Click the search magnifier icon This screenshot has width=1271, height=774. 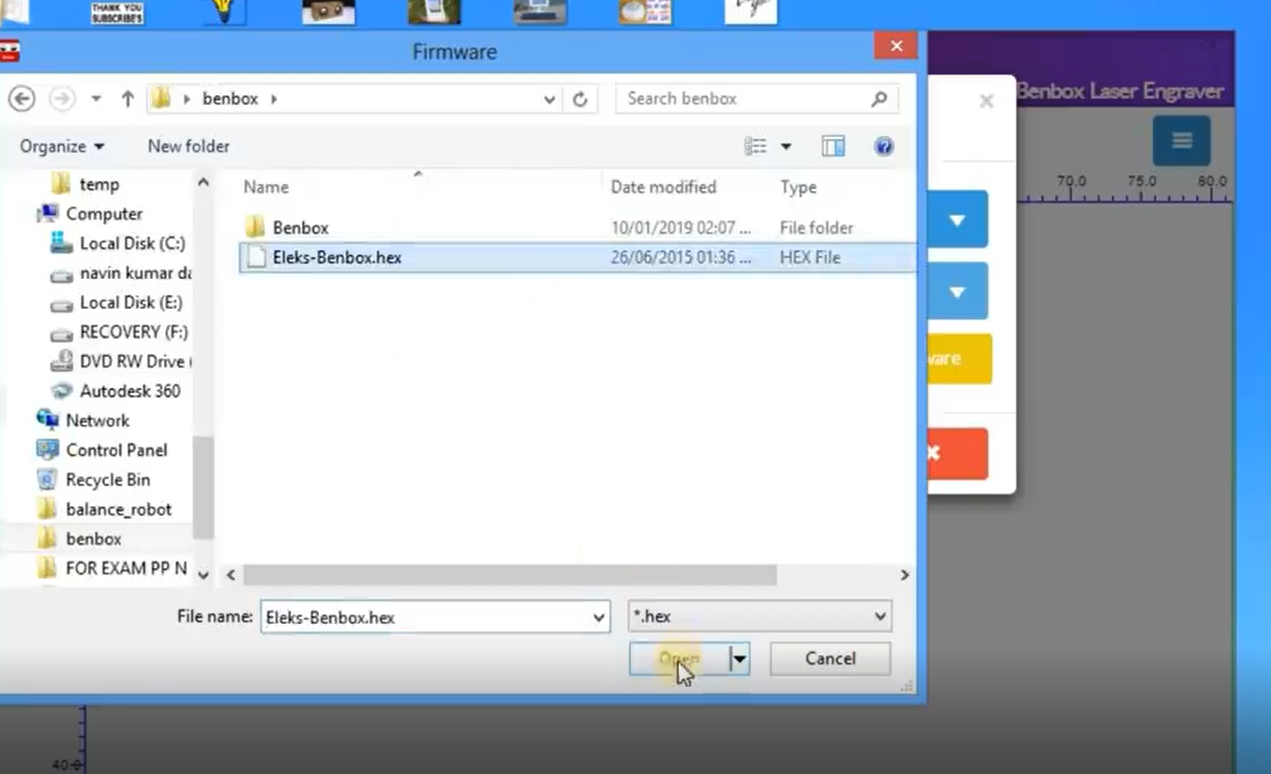pos(879,99)
